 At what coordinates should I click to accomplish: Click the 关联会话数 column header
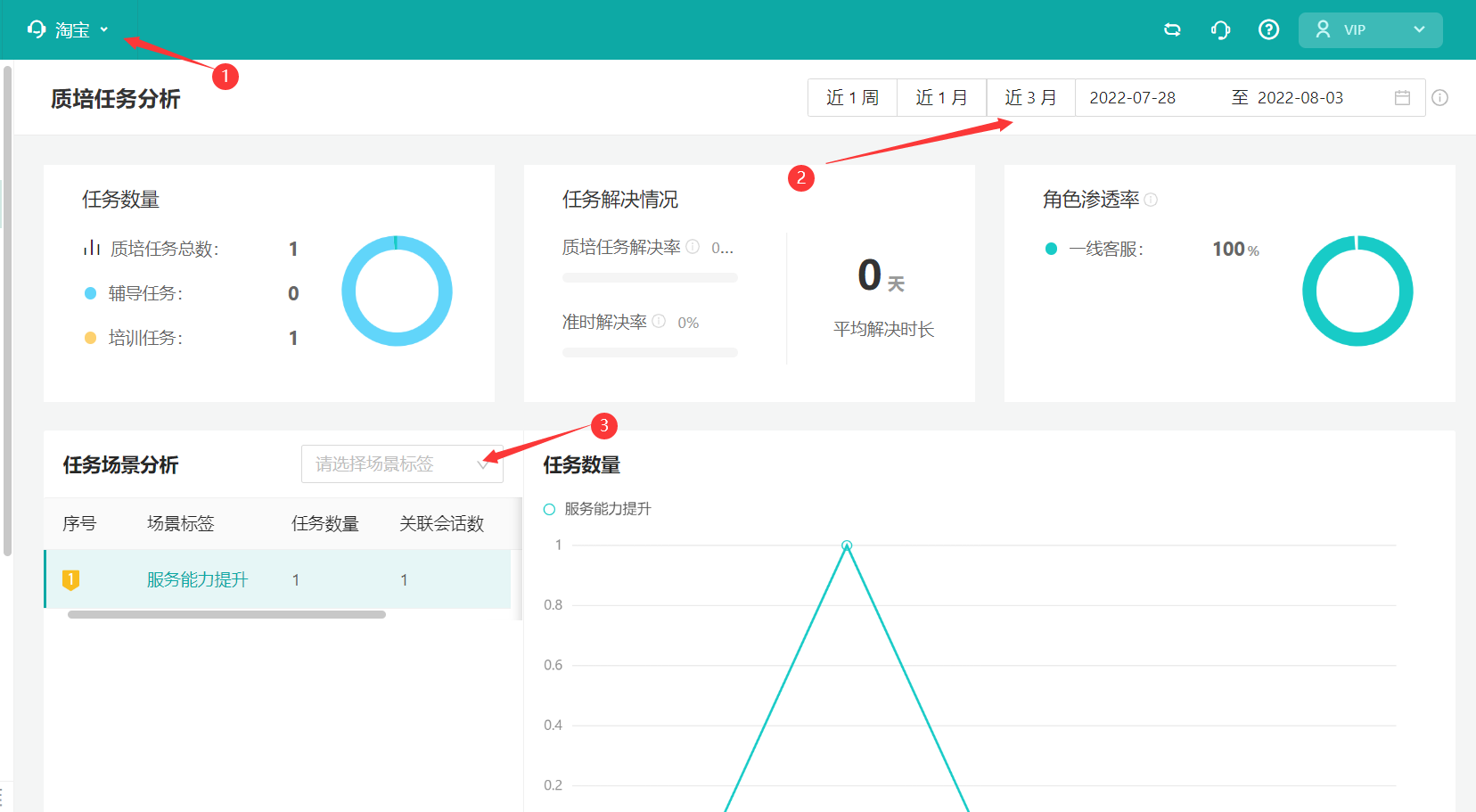(442, 524)
